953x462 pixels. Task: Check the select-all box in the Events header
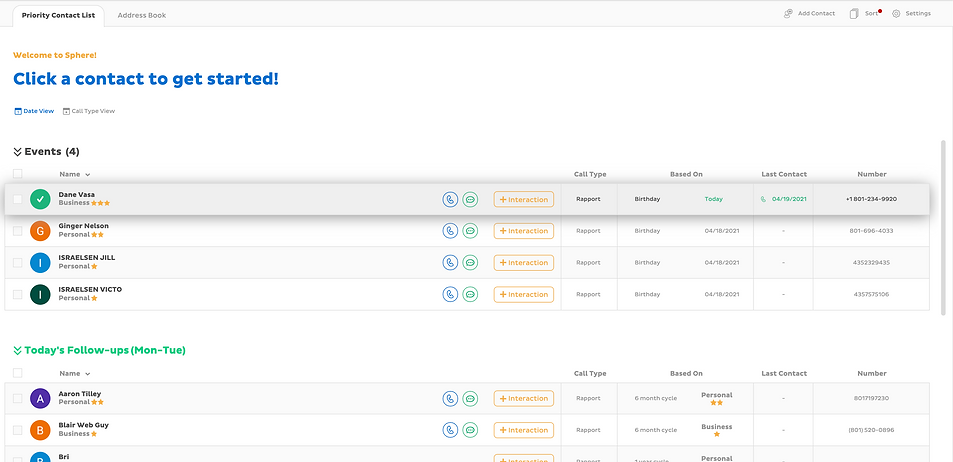18,174
